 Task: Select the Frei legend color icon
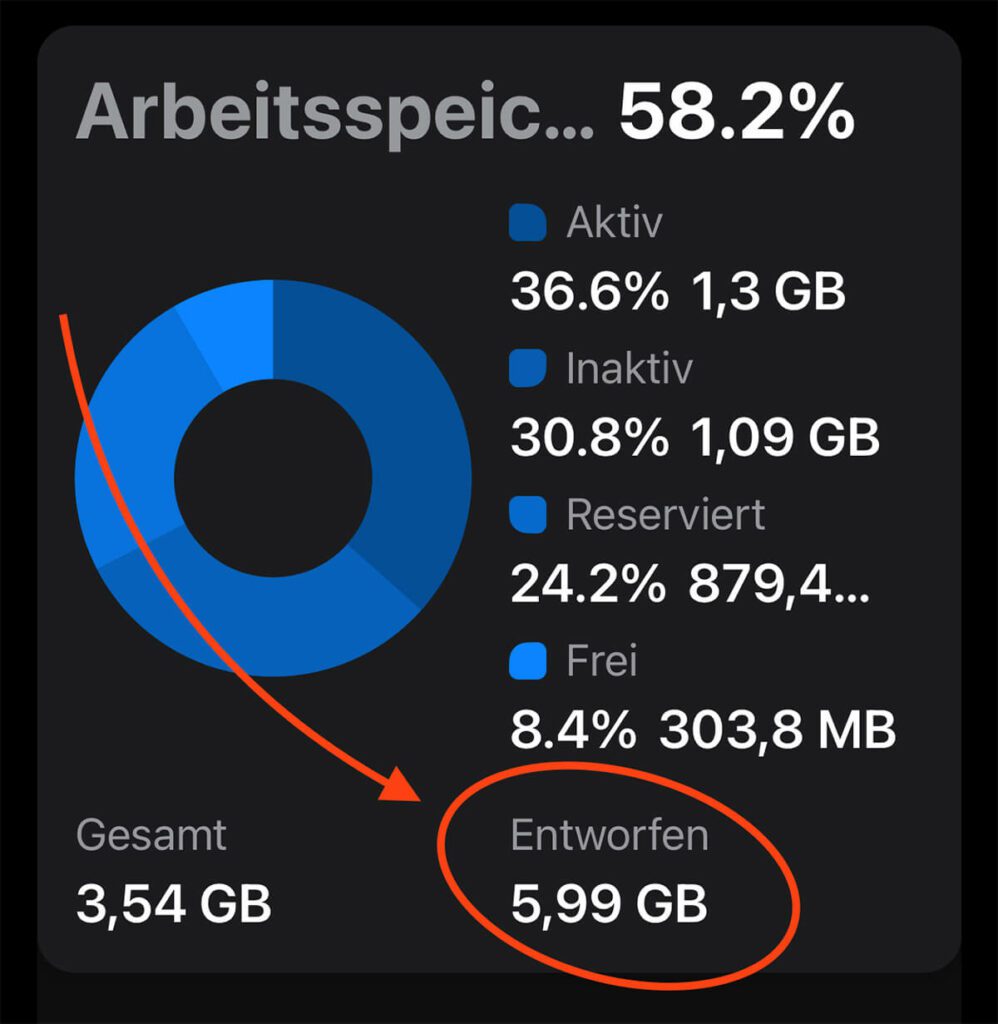(527, 659)
